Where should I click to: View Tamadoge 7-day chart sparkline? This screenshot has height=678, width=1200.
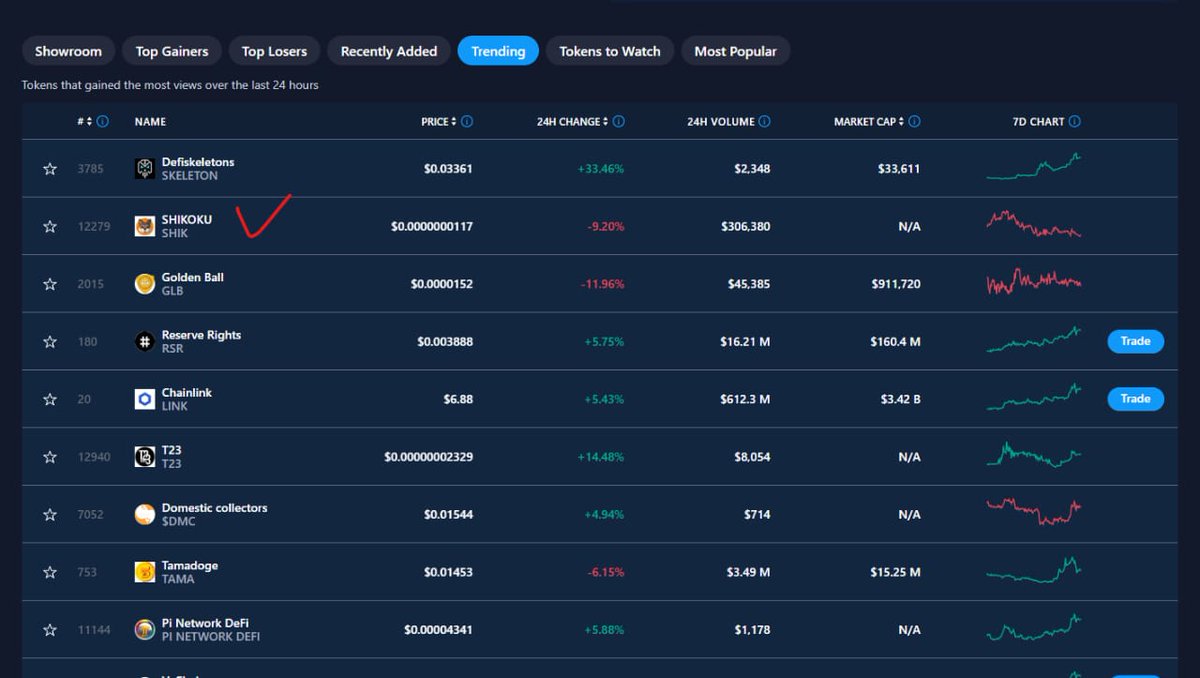[x=1034, y=570]
